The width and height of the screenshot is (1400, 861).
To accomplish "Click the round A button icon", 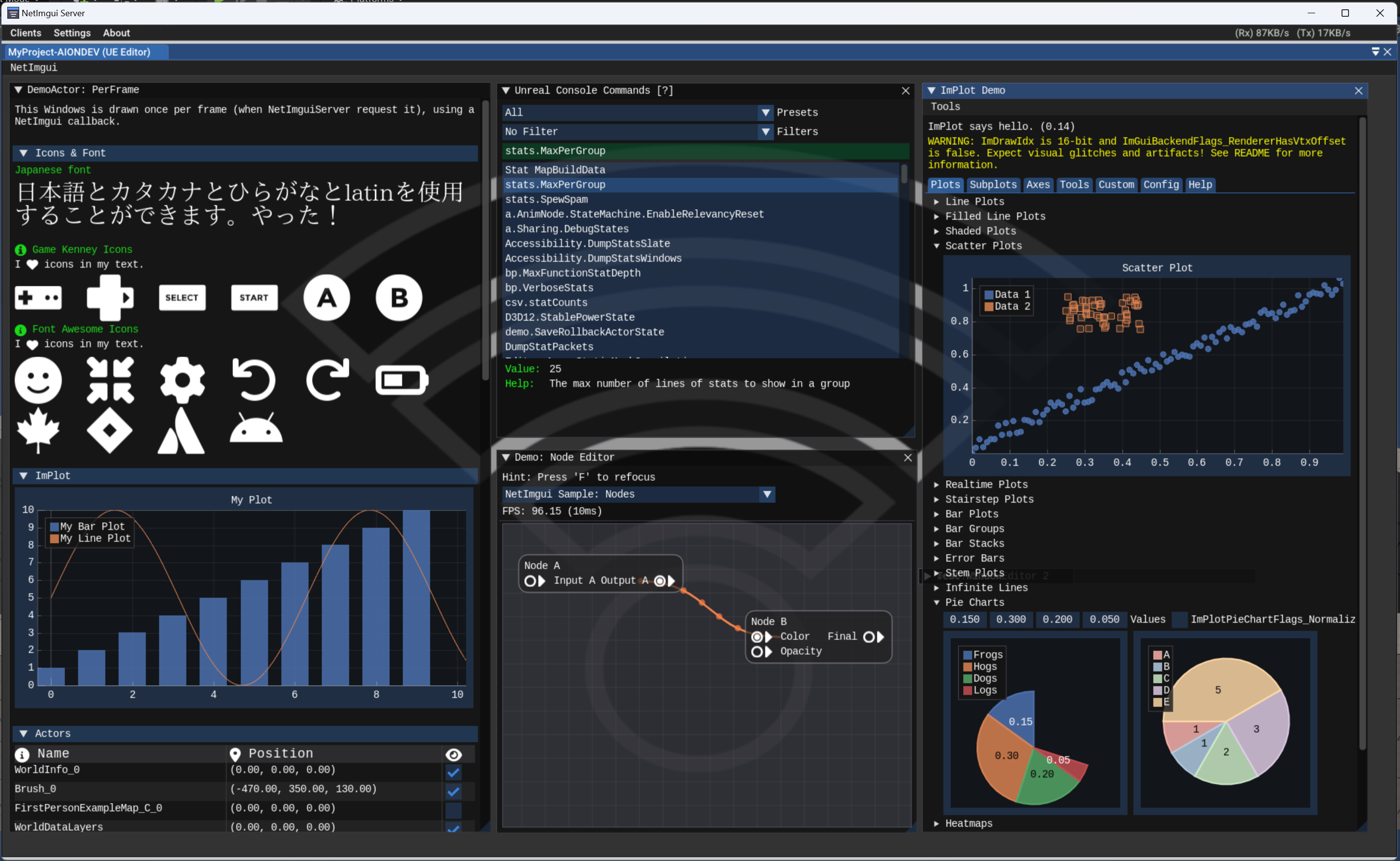I will (326, 297).
